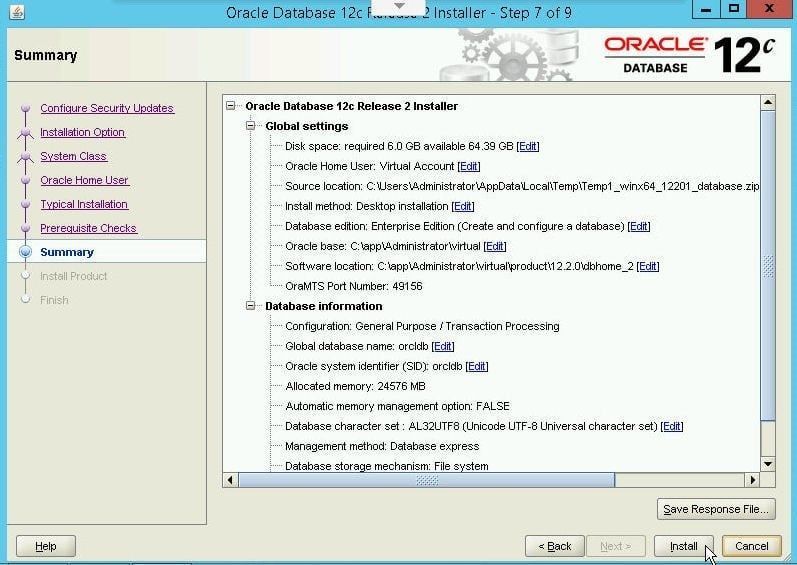Collapse the Database information section
The width and height of the screenshot is (797, 565).
click(251, 305)
